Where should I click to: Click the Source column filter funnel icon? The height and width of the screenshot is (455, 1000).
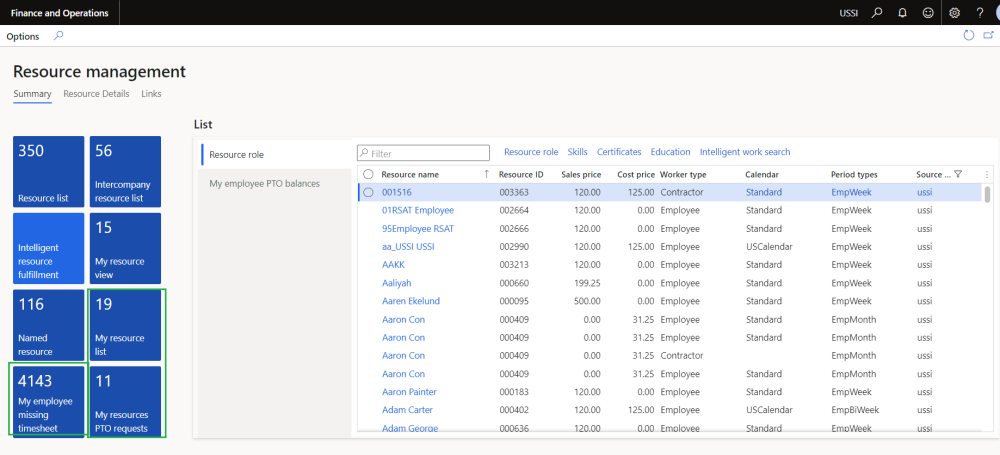click(x=958, y=175)
